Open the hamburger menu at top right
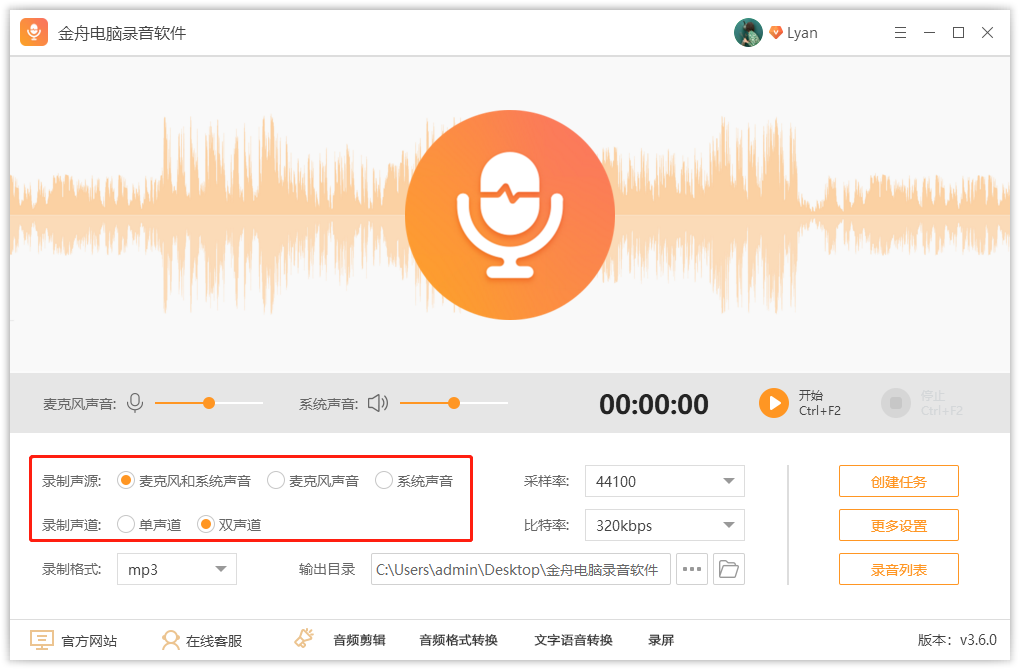The image size is (1020, 670). [899, 31]
